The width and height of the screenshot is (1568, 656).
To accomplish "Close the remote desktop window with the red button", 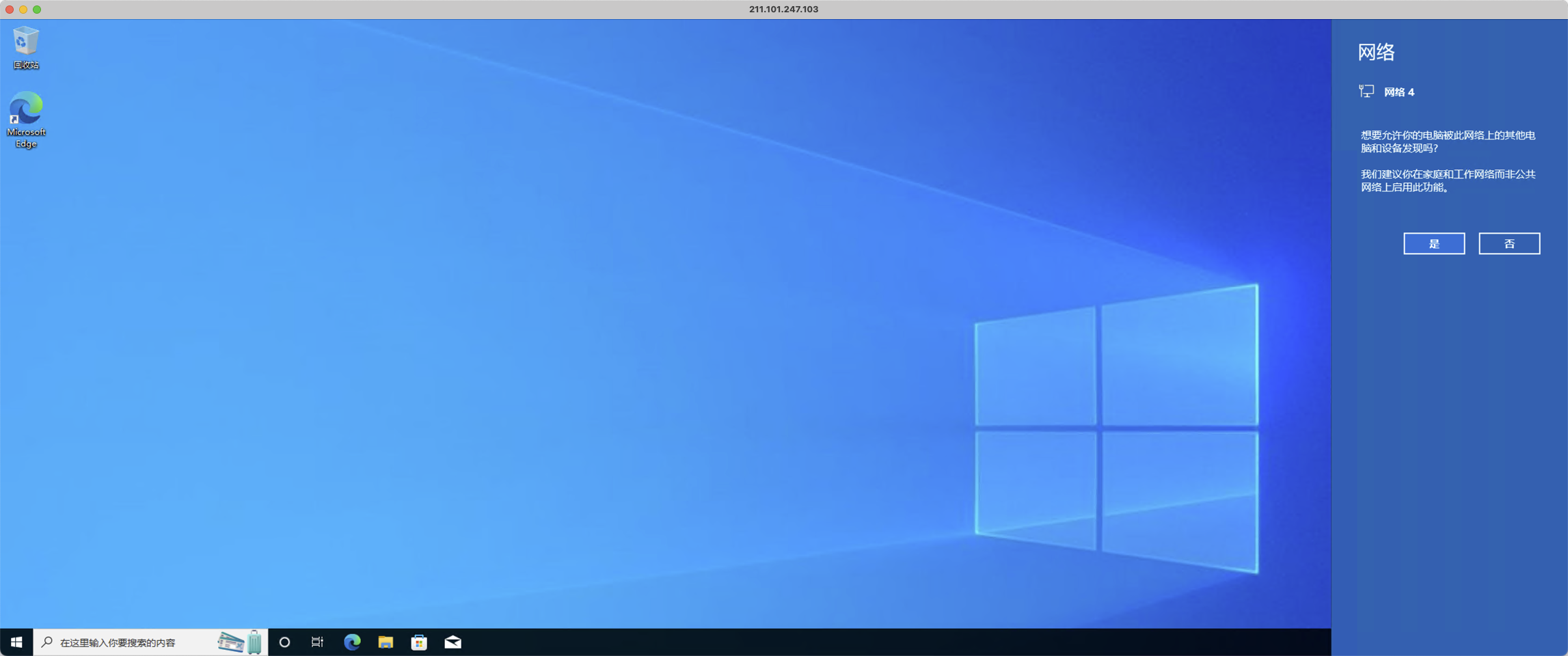I will click(10, 10).
